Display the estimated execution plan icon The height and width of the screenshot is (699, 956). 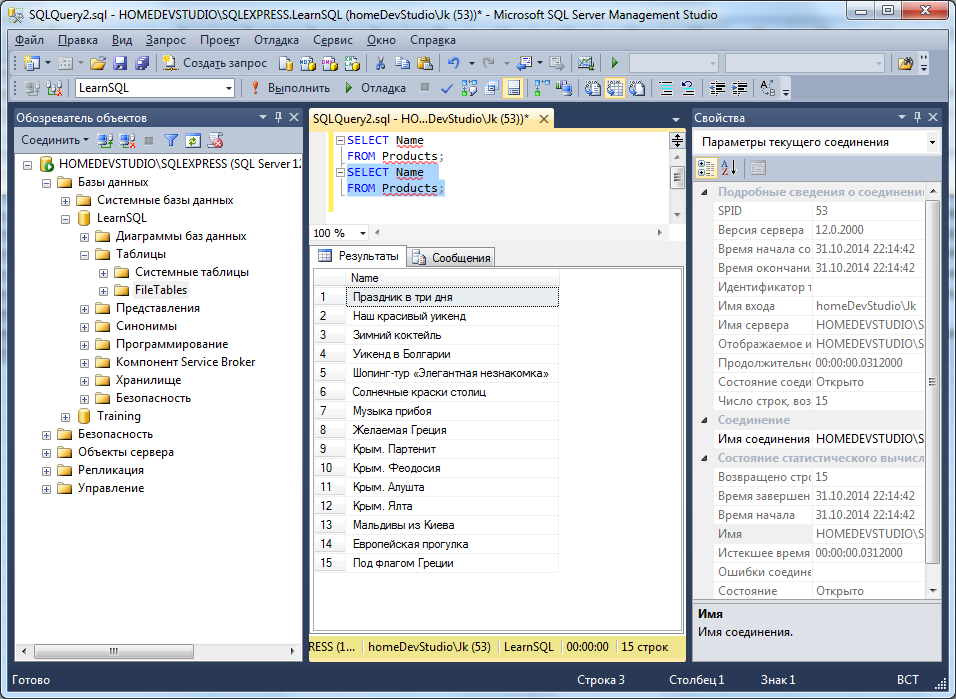pos(469,88)
